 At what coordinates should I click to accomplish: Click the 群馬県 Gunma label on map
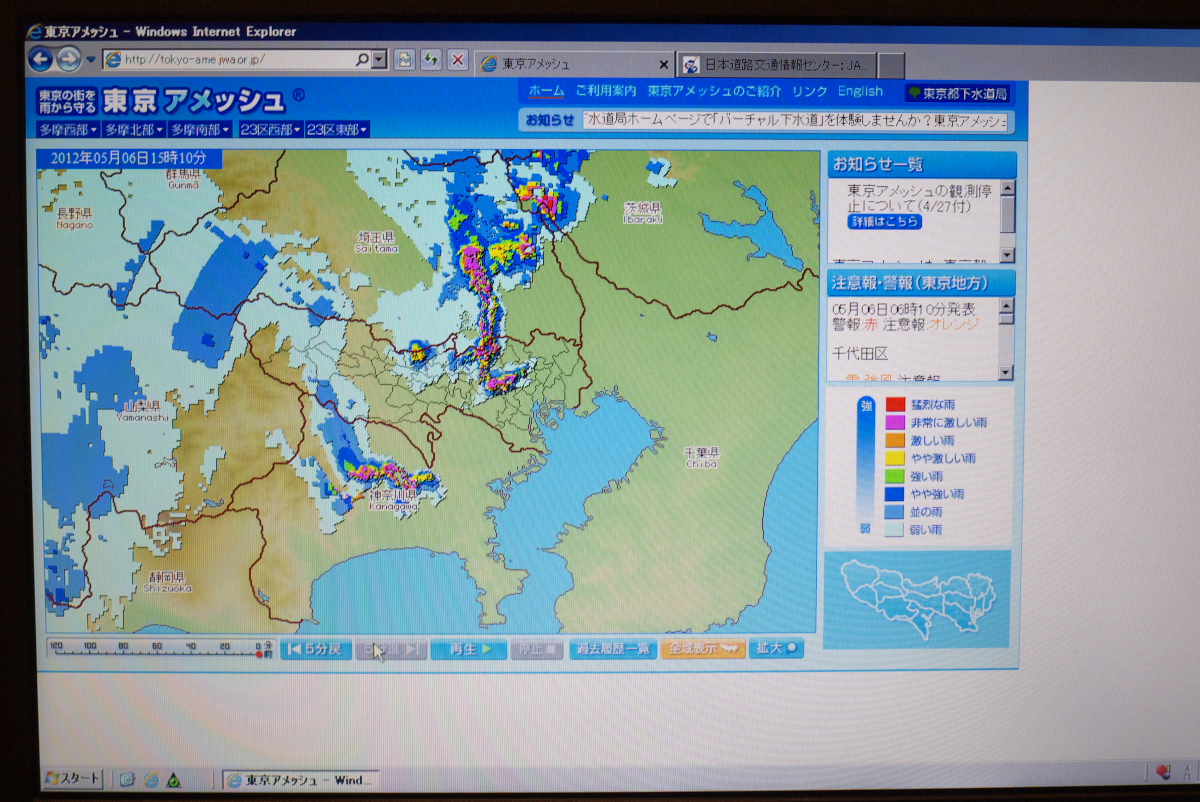click(183, 179)
